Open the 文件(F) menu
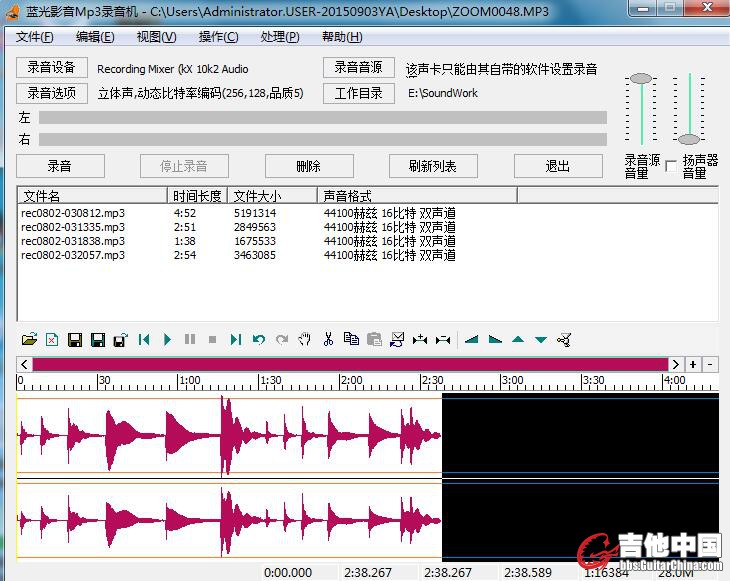This screenshot has height=581, width=730. coord(35,37)
